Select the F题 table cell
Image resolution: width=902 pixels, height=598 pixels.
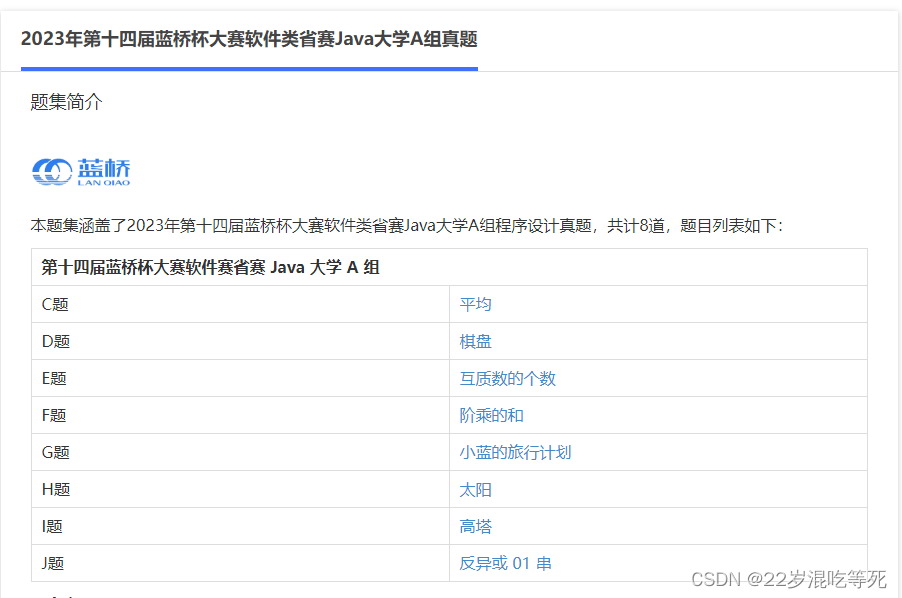pyautogui.click(x=240, y=415)
